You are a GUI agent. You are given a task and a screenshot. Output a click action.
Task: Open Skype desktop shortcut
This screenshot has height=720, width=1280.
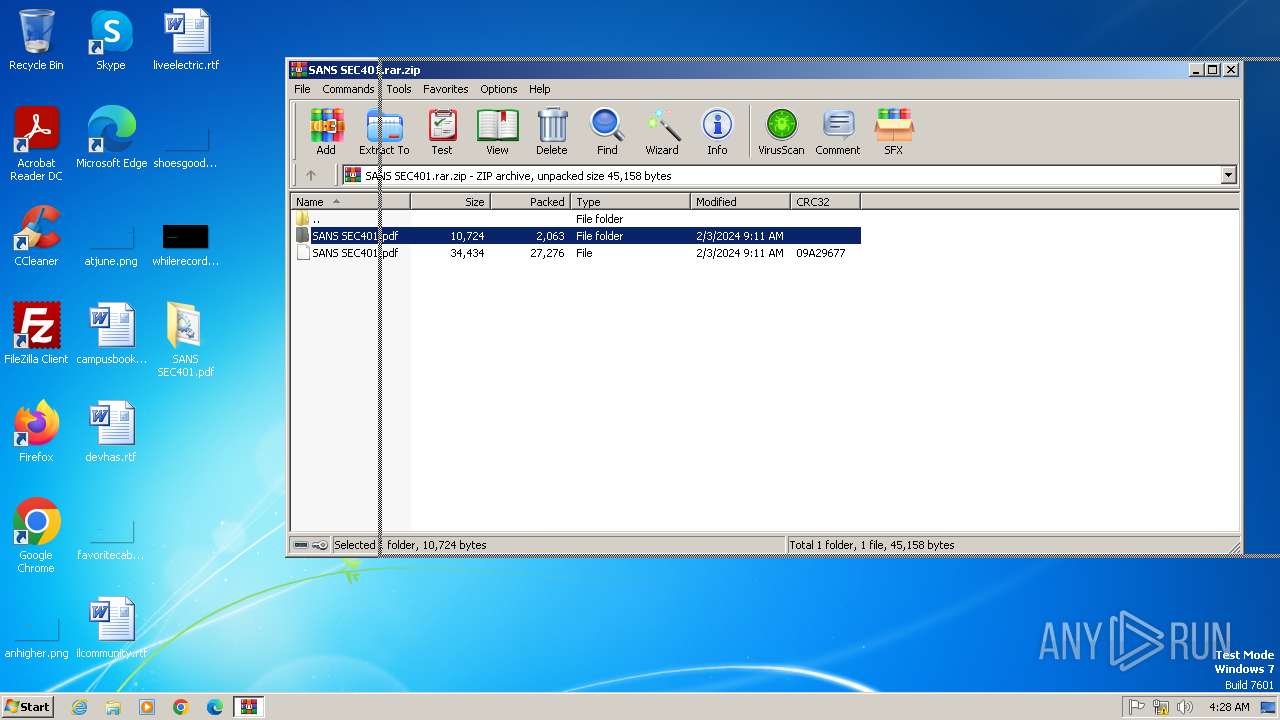(x=110, y=41)
